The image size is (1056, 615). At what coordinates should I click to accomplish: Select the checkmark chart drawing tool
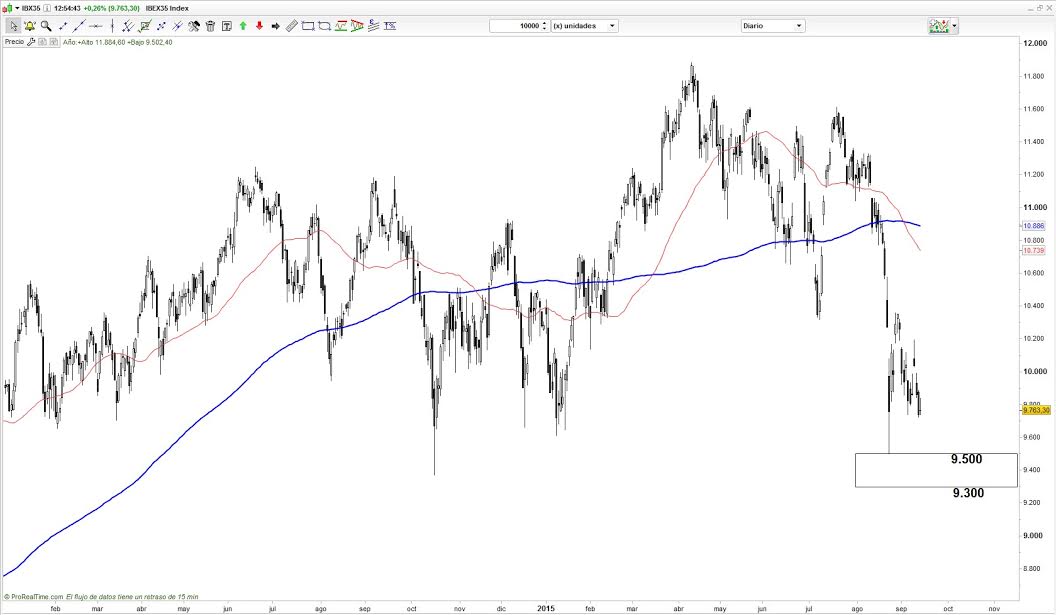(x=144, y=26)
